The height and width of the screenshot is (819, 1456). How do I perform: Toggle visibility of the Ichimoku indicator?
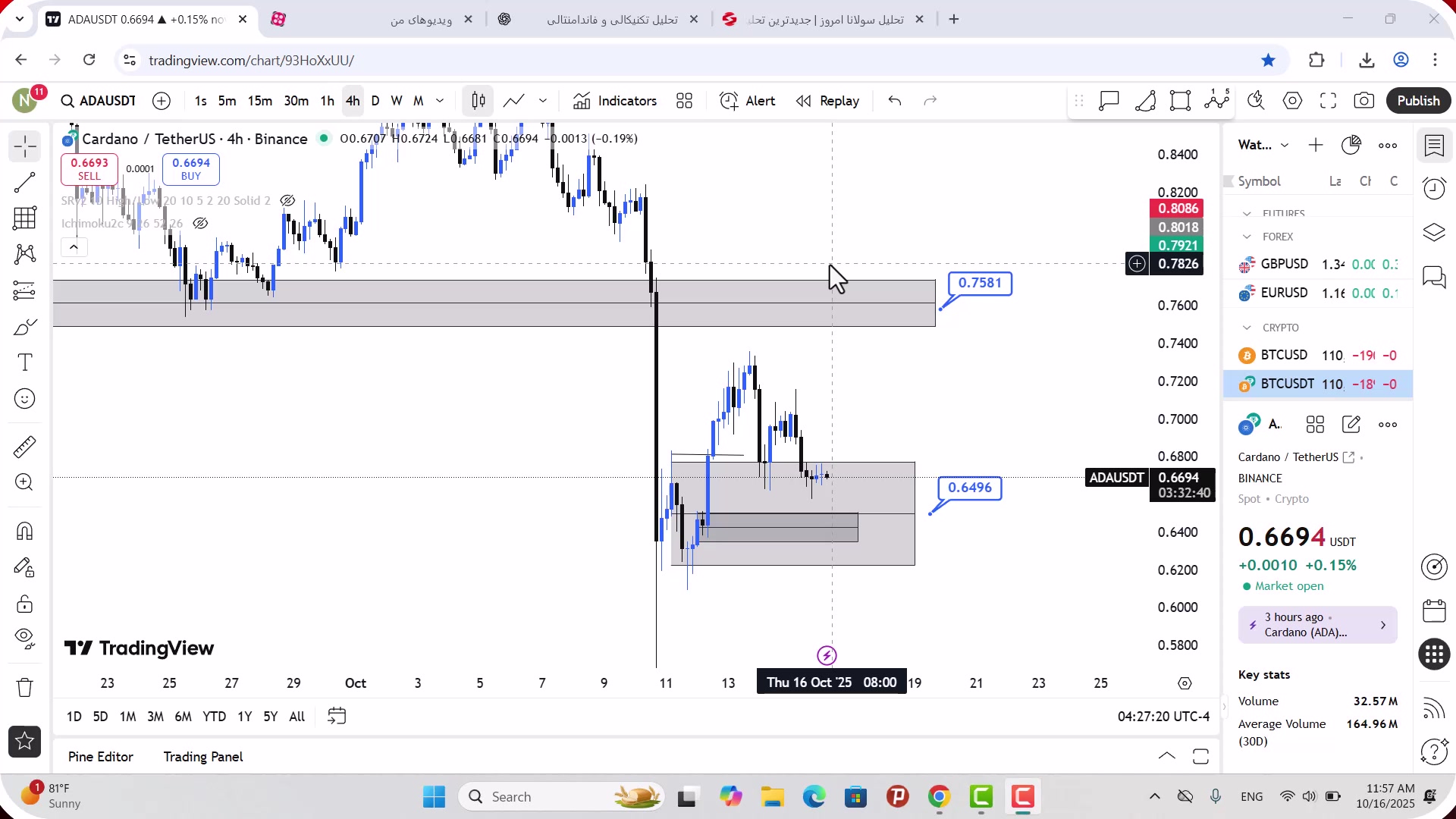coord(200,224)
